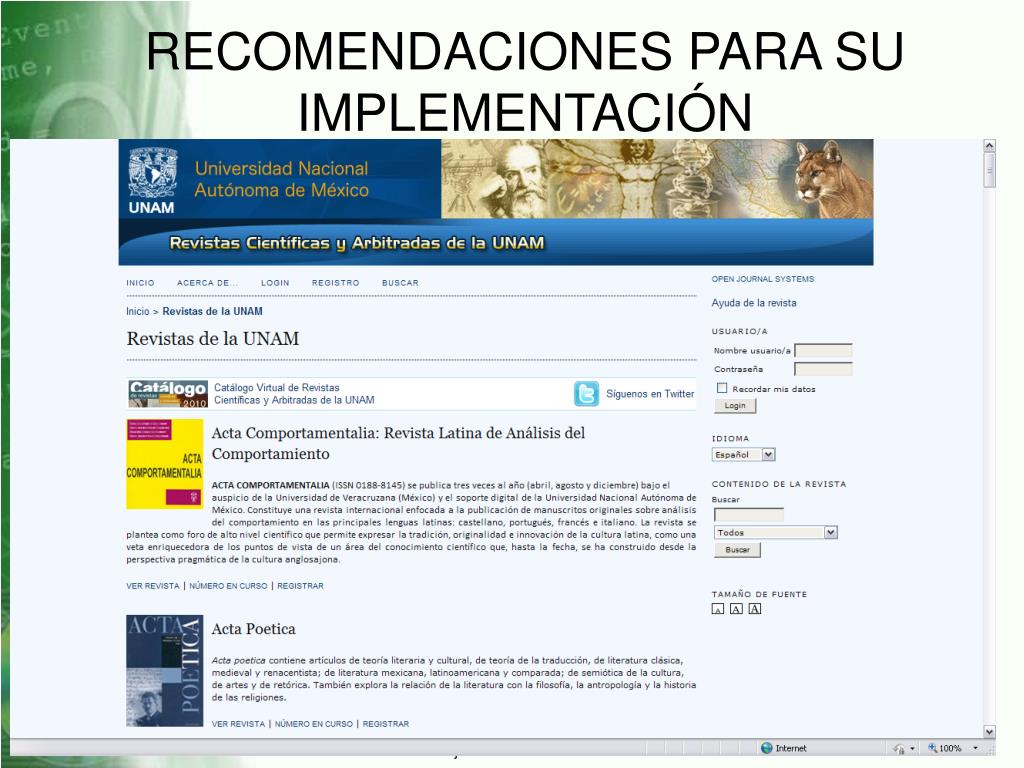
Task: Open the Acta Poetica journal title
Action: click(253, 629)
